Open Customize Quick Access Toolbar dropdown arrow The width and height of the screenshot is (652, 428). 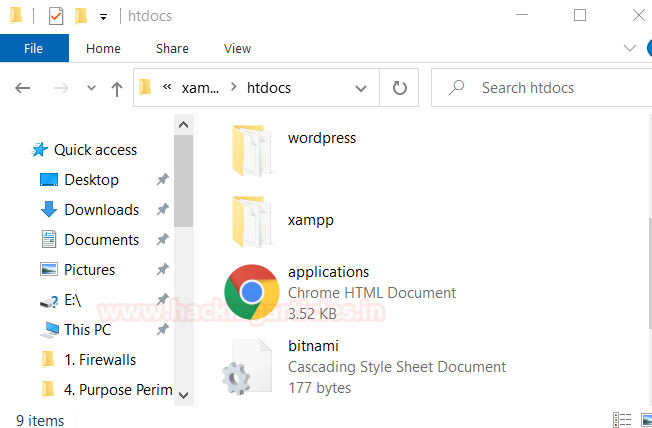tap(103, 17)
